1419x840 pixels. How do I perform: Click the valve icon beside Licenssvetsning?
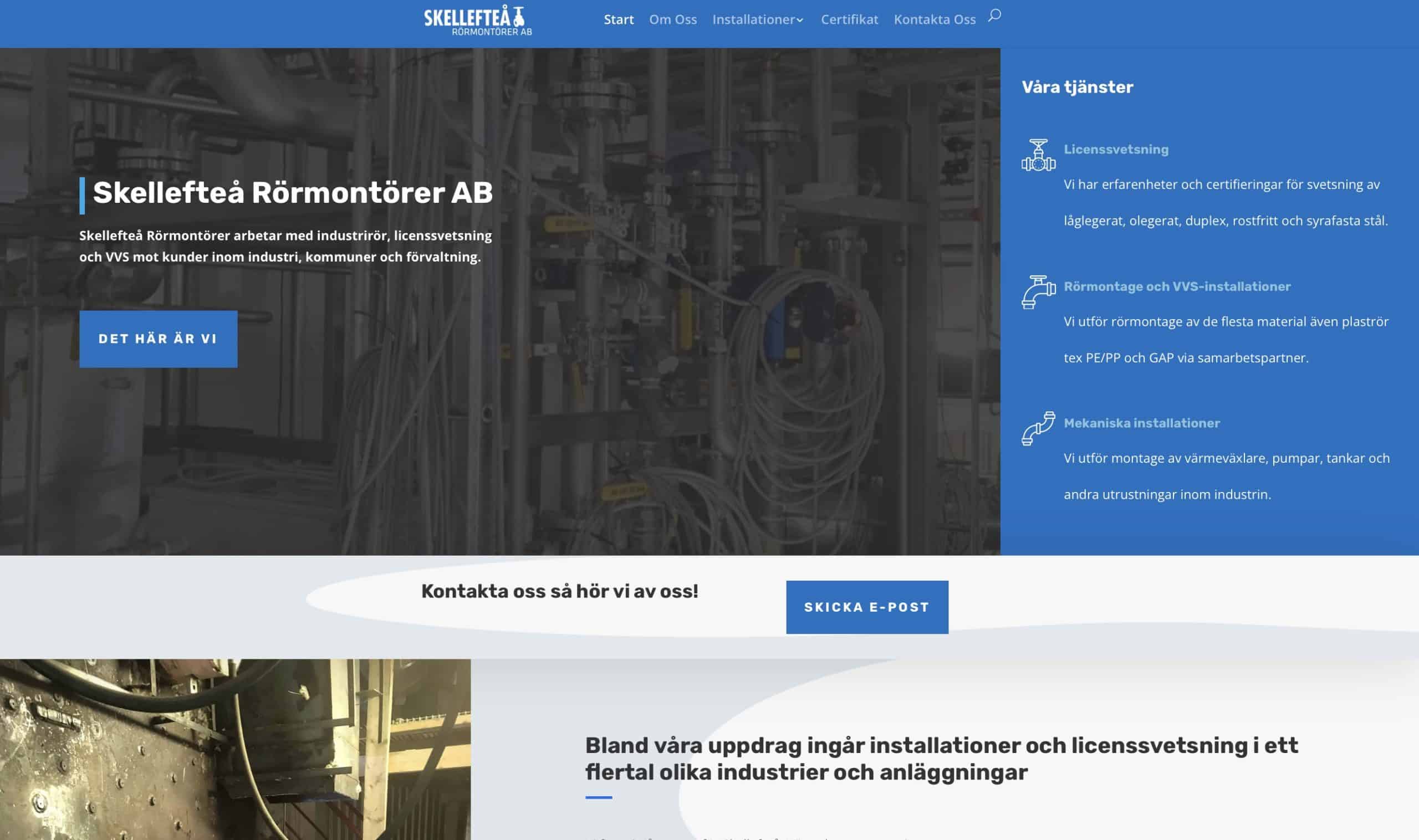1038,155
